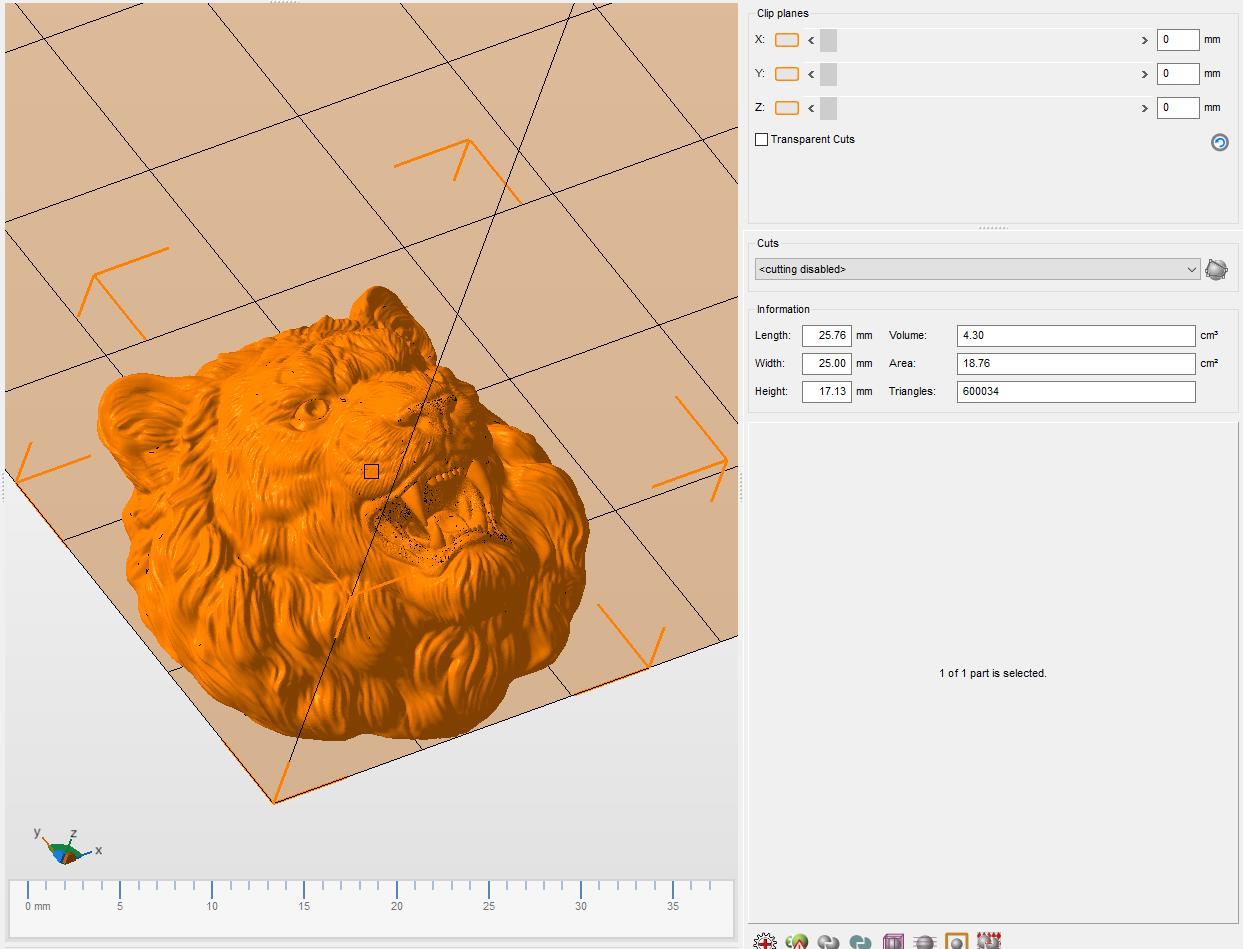Click the sphere icon next to Cuts dropdown
Screen dimensions: 1243x949
[1216, 269]
